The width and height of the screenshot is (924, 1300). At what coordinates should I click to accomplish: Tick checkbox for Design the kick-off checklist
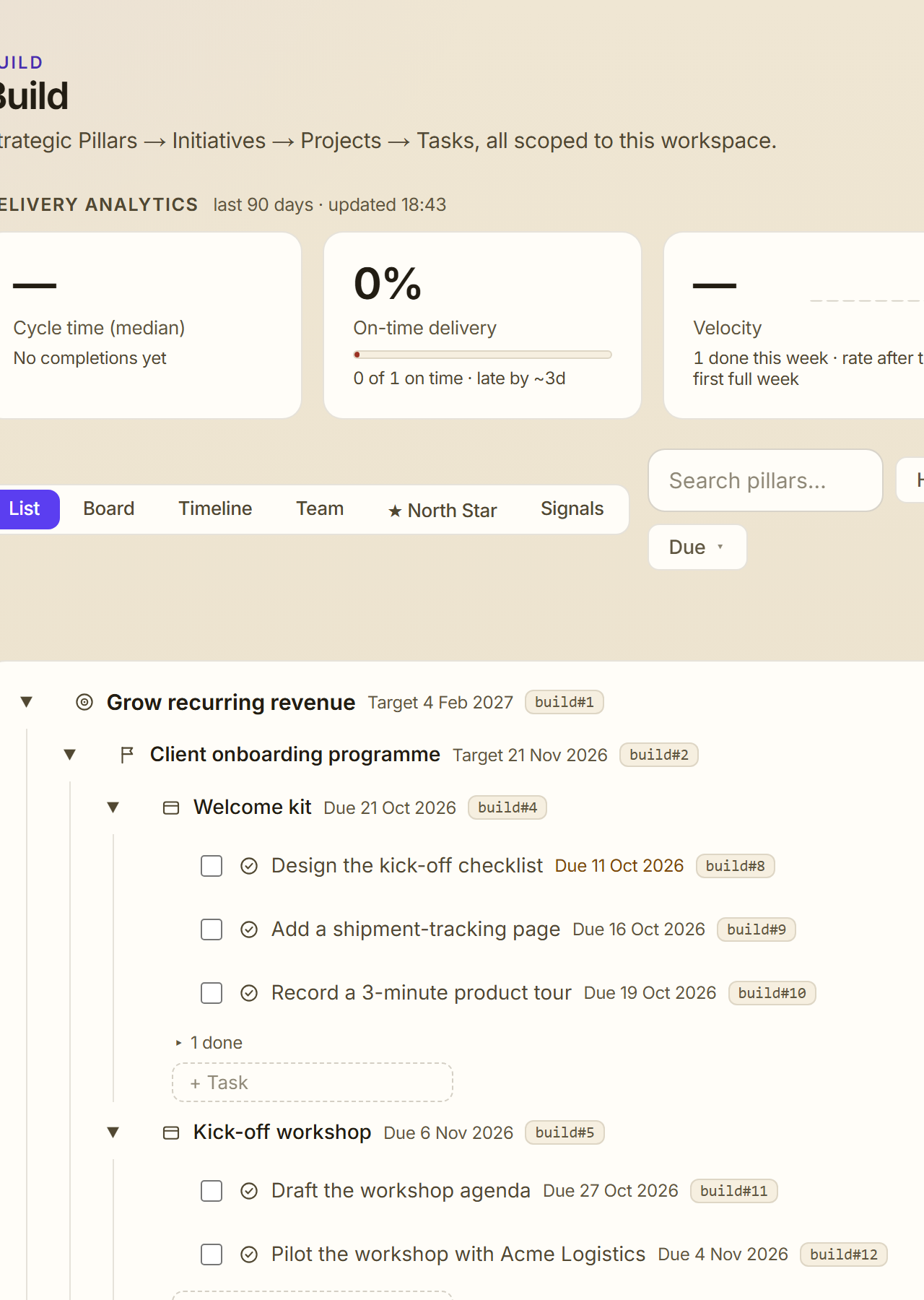tap(212, 866)
